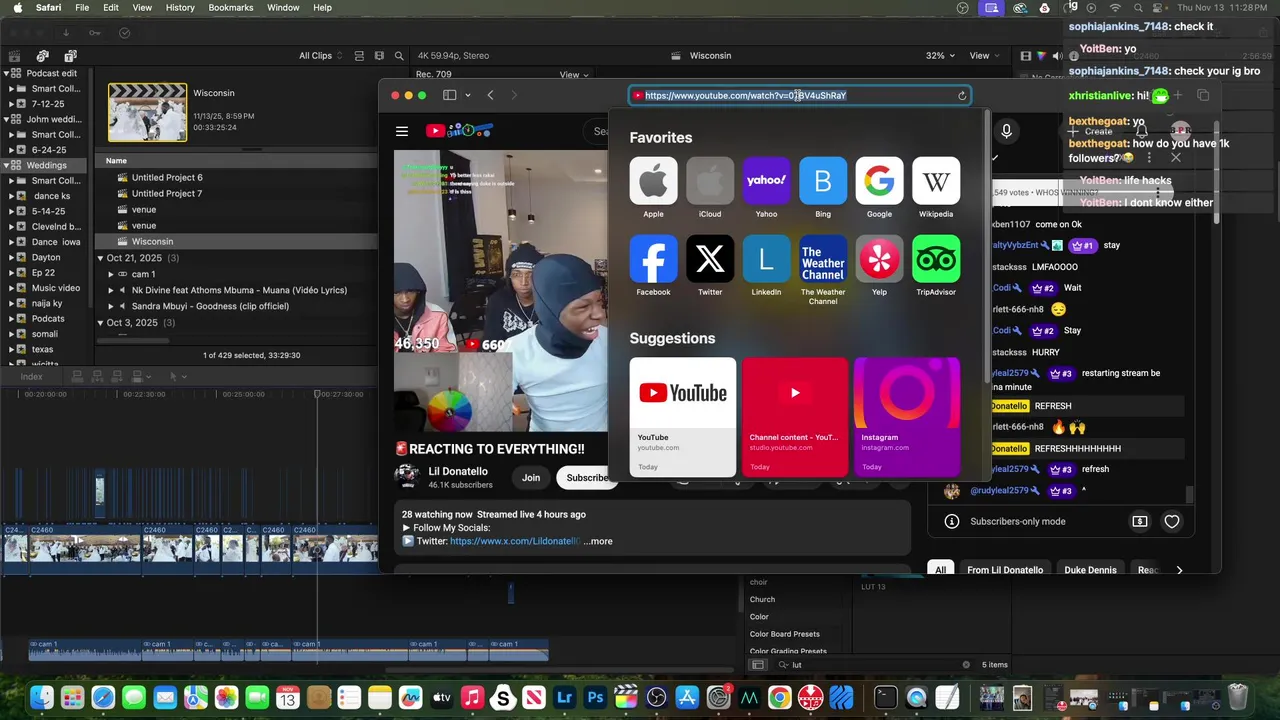
Task: Open Channel content studio suggestion
Action: pos(795,416)
